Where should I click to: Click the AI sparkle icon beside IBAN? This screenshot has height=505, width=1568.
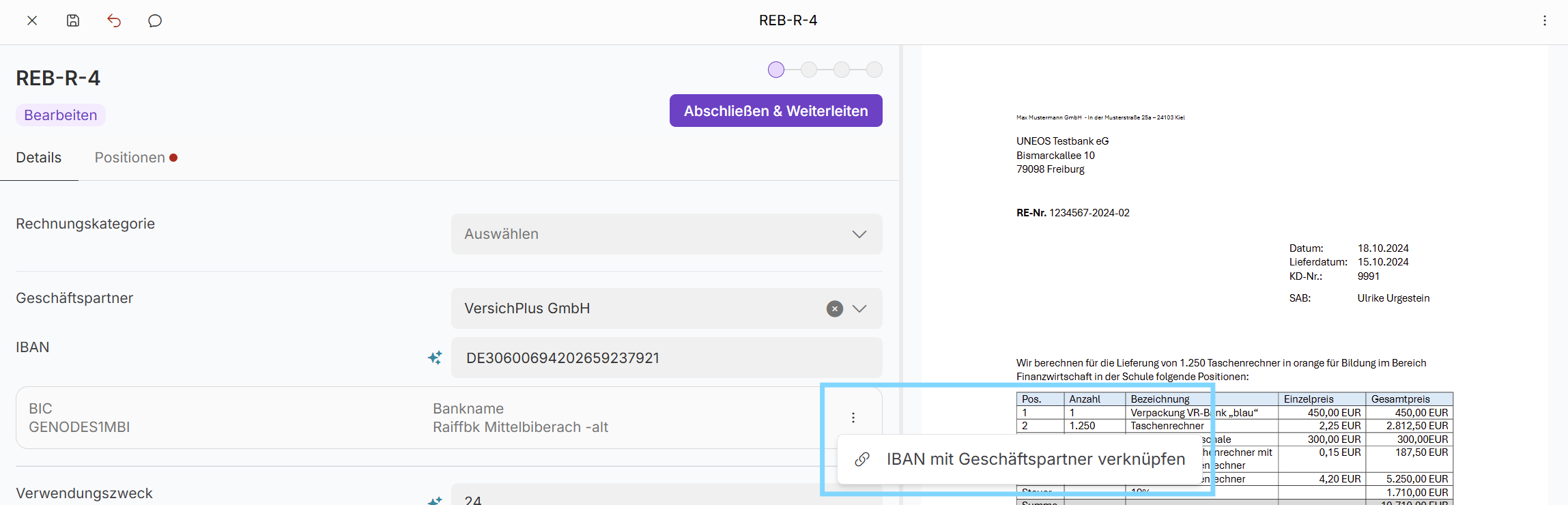click(435, 358)
